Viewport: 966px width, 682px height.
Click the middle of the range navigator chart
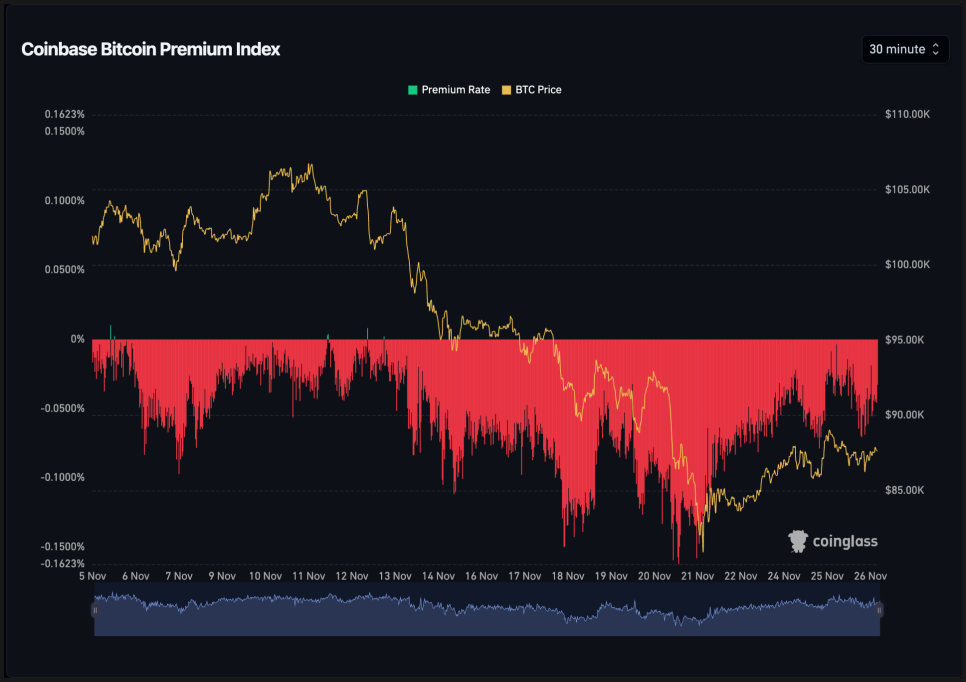pos(487,614)
